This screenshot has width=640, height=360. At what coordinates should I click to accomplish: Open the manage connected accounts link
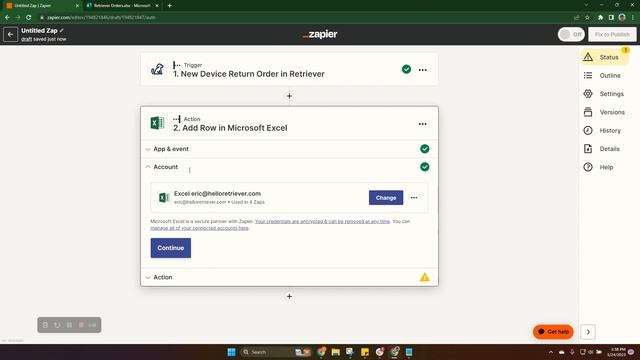click(199, 228)
